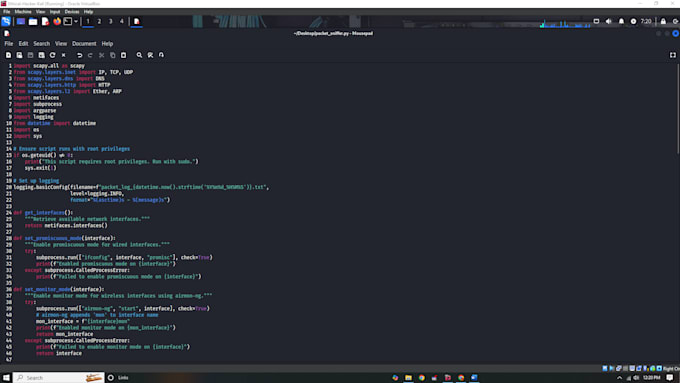Image resolution: width=680 pixels, height=383 pixels.
Task: Open the Kali applications menu icon
Action: point(6,21)
